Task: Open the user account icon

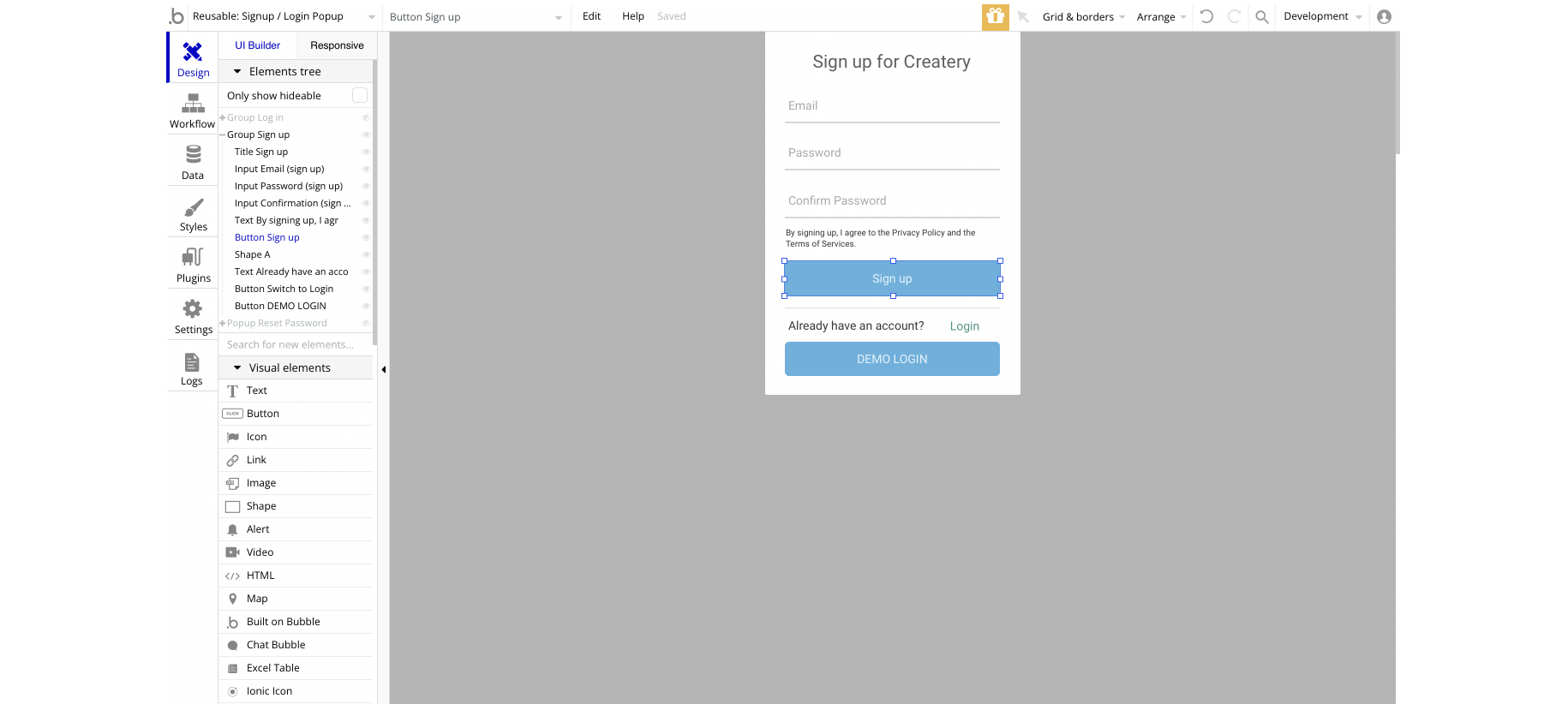Action: click(x=1384, y=16)
